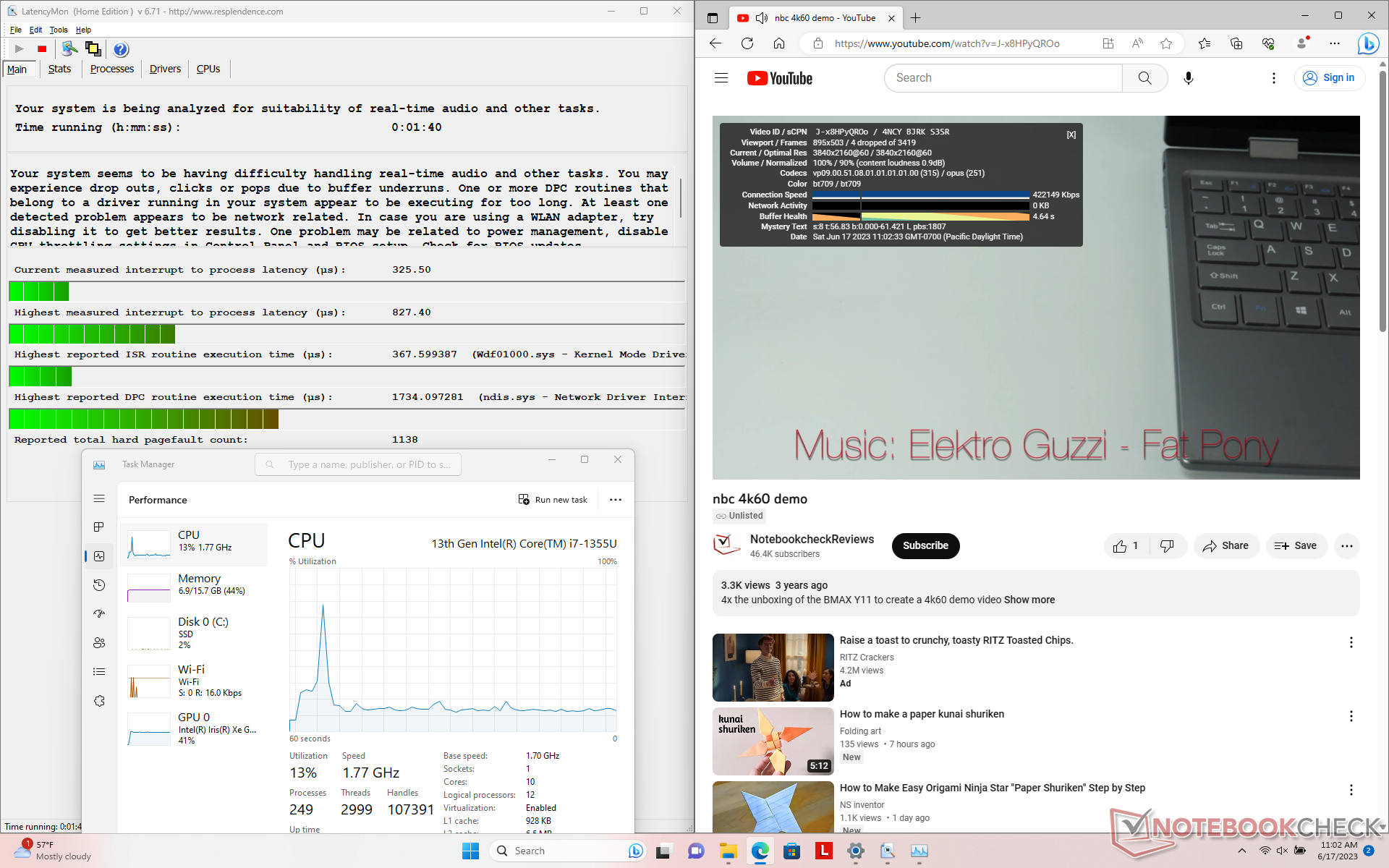Viewport: 1389px width, 868px height.
Task: Click YouTube voice search microphone icon
Action: point(1188,78)
